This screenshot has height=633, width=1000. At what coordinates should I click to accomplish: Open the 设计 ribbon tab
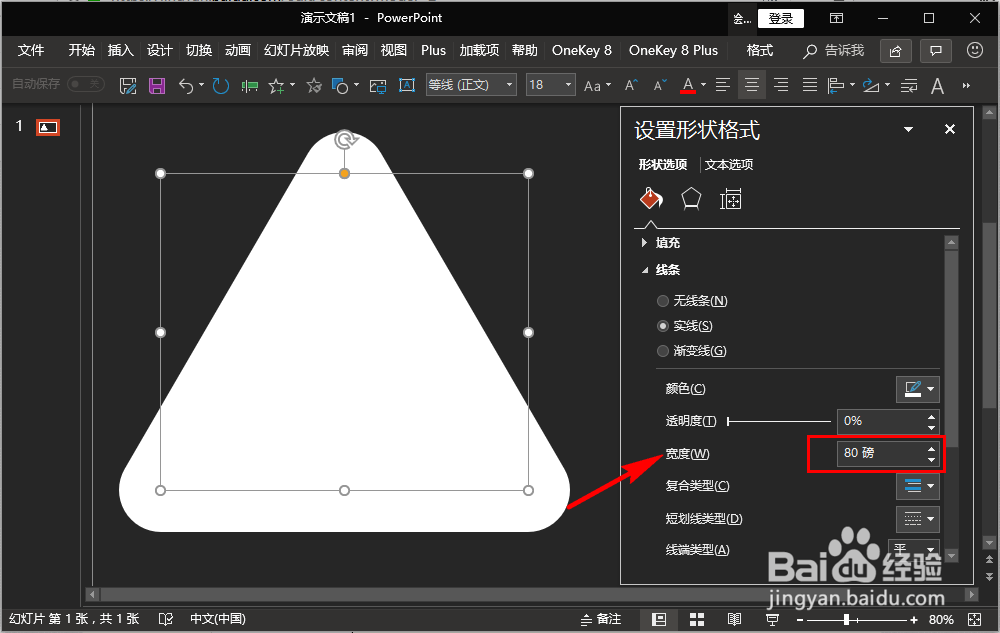pos(159,50)
